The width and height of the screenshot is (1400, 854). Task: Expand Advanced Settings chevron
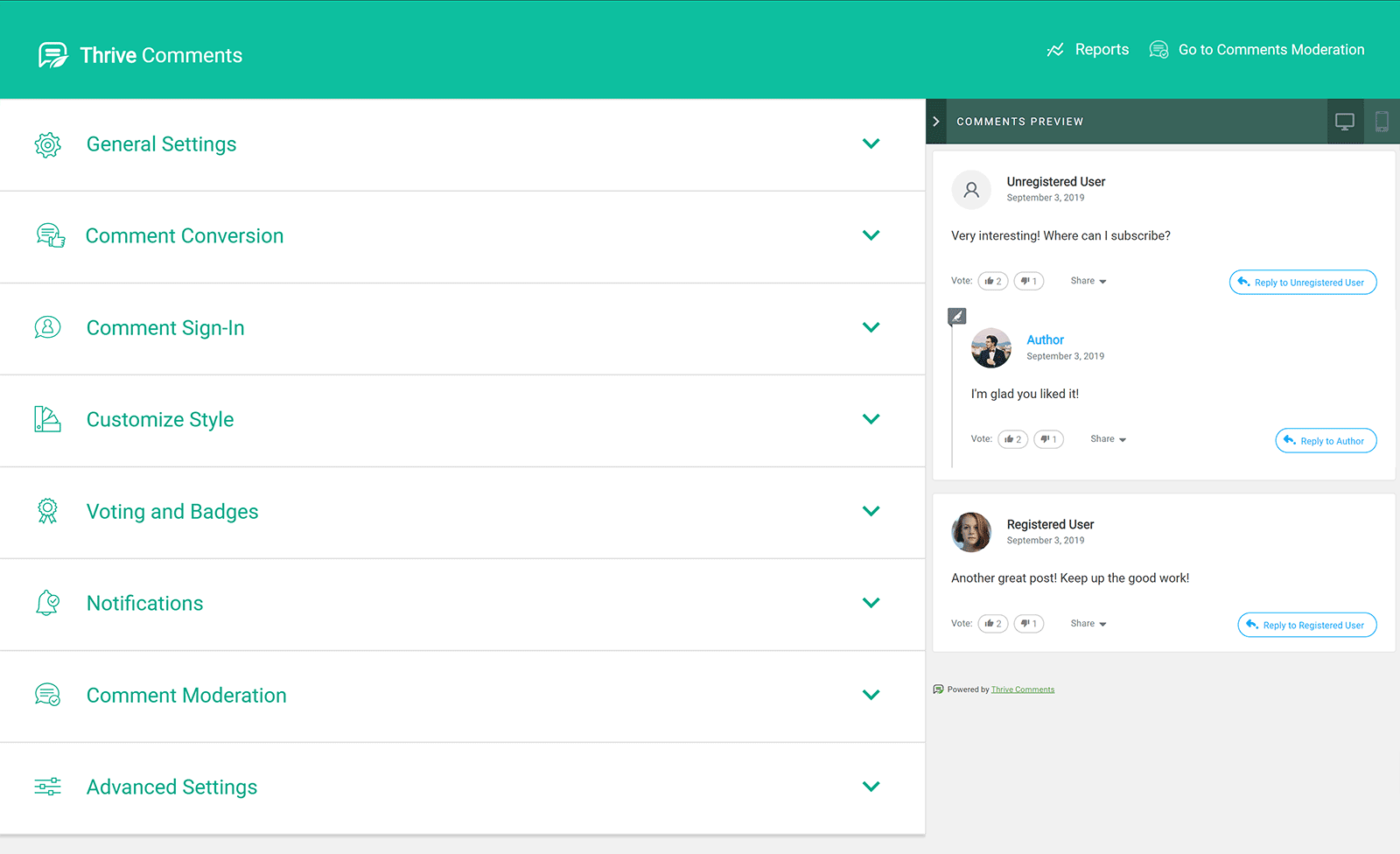pos(871,787)
